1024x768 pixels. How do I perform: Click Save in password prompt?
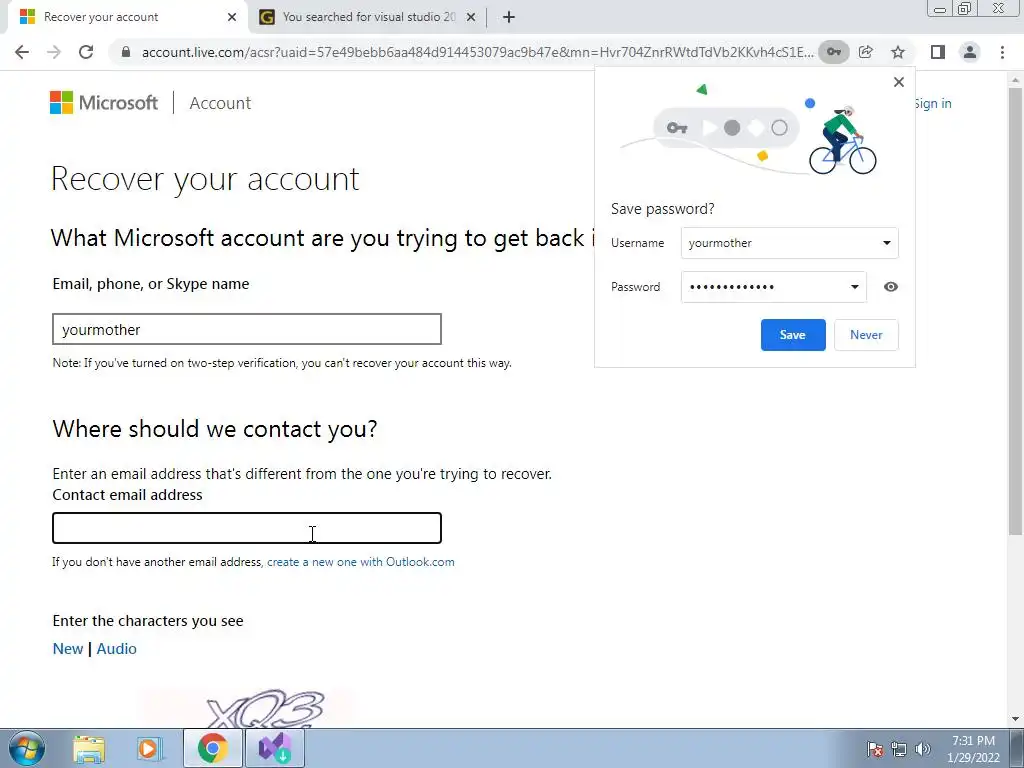pyautogui.click(x=793, y=335)
